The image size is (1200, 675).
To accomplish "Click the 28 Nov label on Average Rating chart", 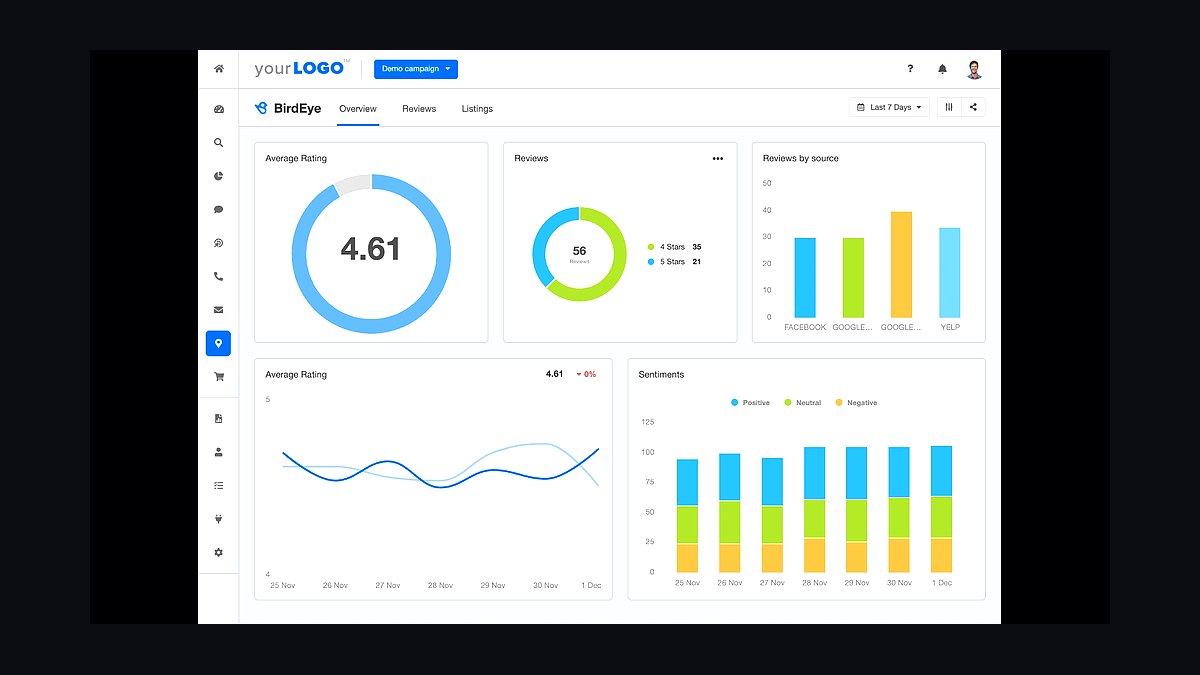I will [x=439, y=585].
